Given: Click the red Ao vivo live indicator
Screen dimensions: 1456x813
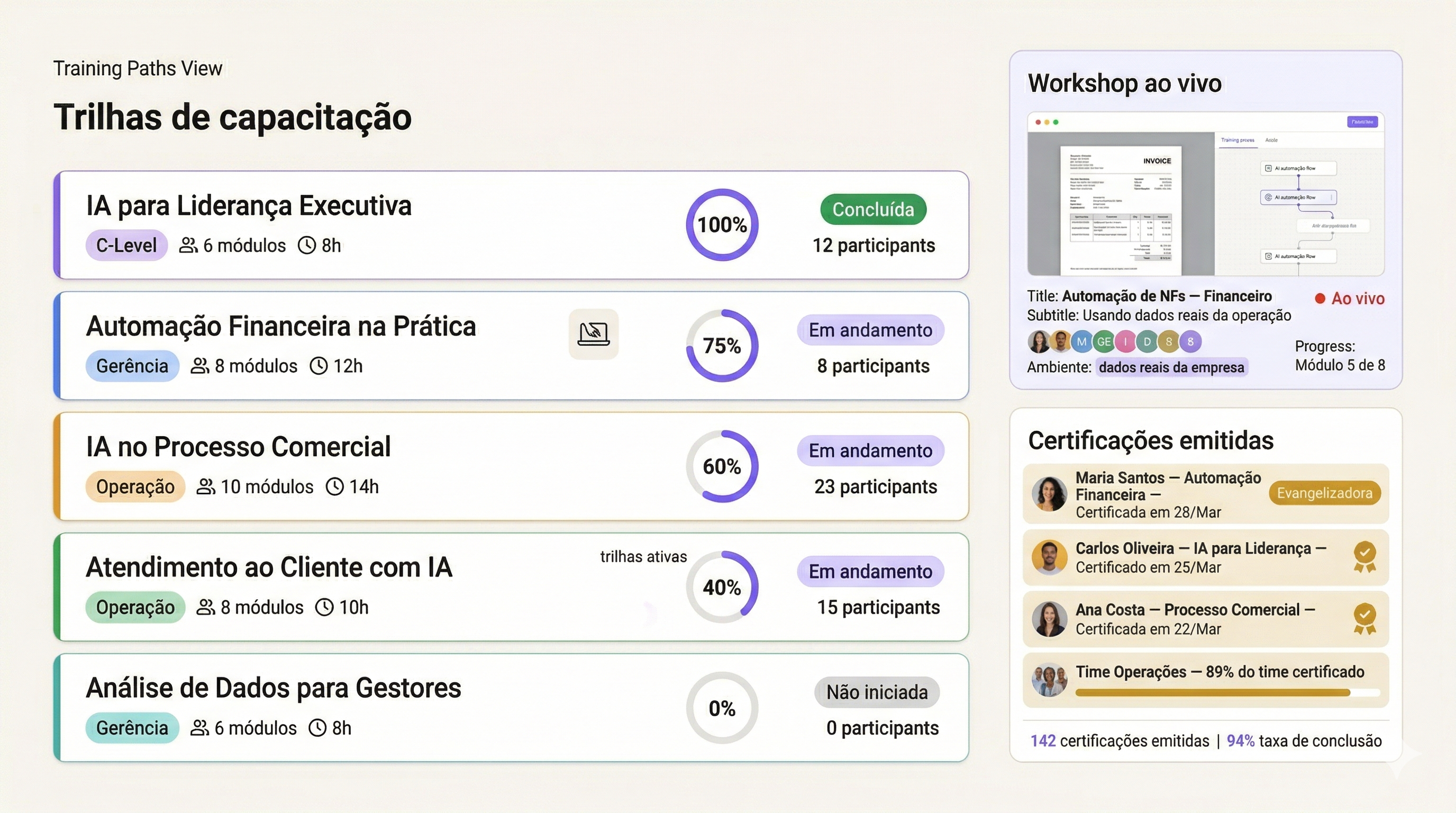Looking at the screenshot, I should tap(1350, 299).
